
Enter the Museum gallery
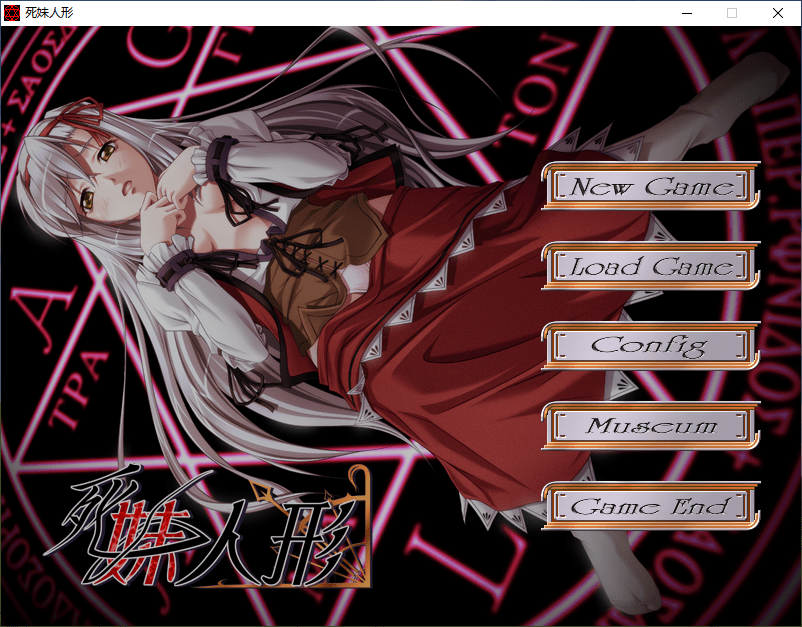[x=651, y=426]
